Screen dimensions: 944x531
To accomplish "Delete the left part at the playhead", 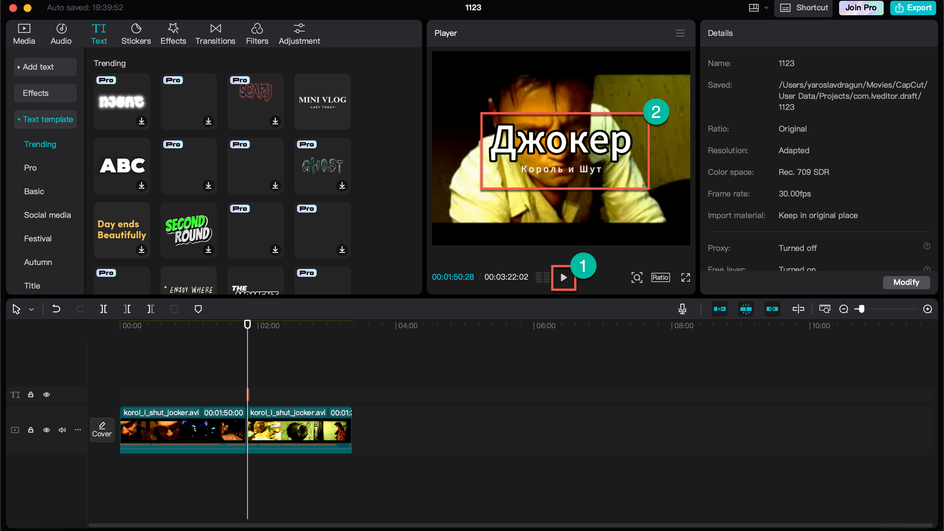I will pos(127,309).
